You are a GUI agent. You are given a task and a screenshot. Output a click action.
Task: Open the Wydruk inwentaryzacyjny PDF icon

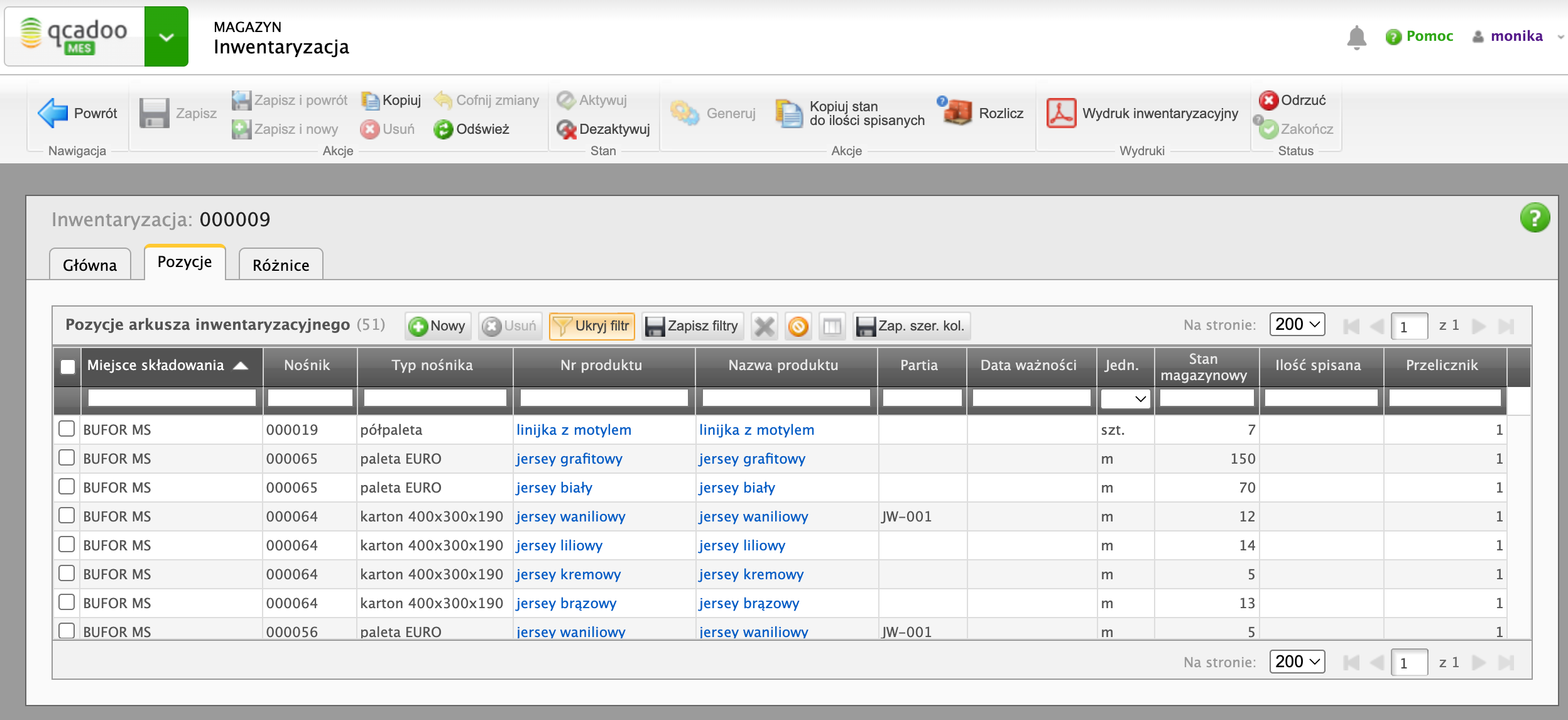point(1061,113)
